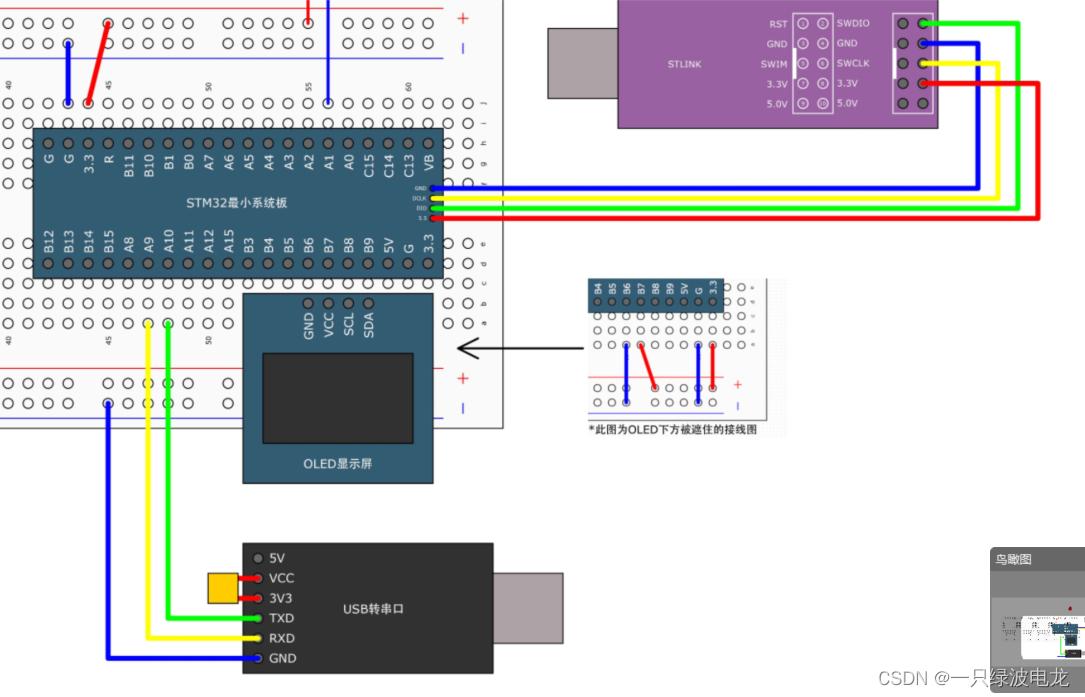Click the OLED wiring note annotation text

(671, 427)
